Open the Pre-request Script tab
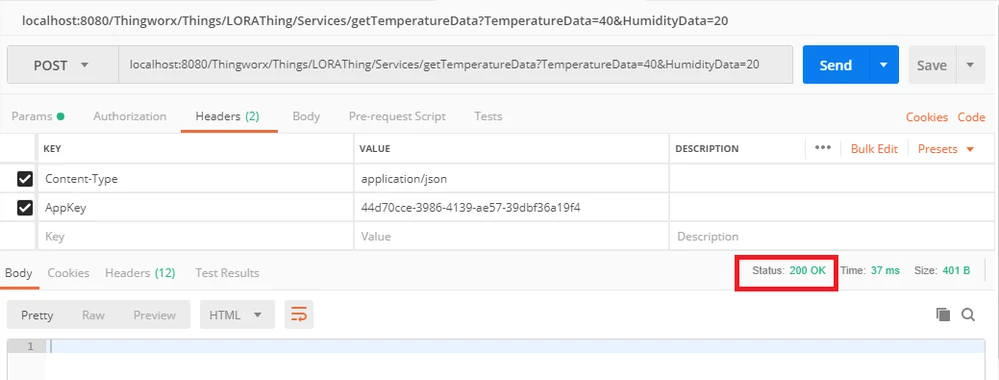Image resolution: width=999 pixels, height=380 pixels. pyautogui.click(x=397, y=116)
